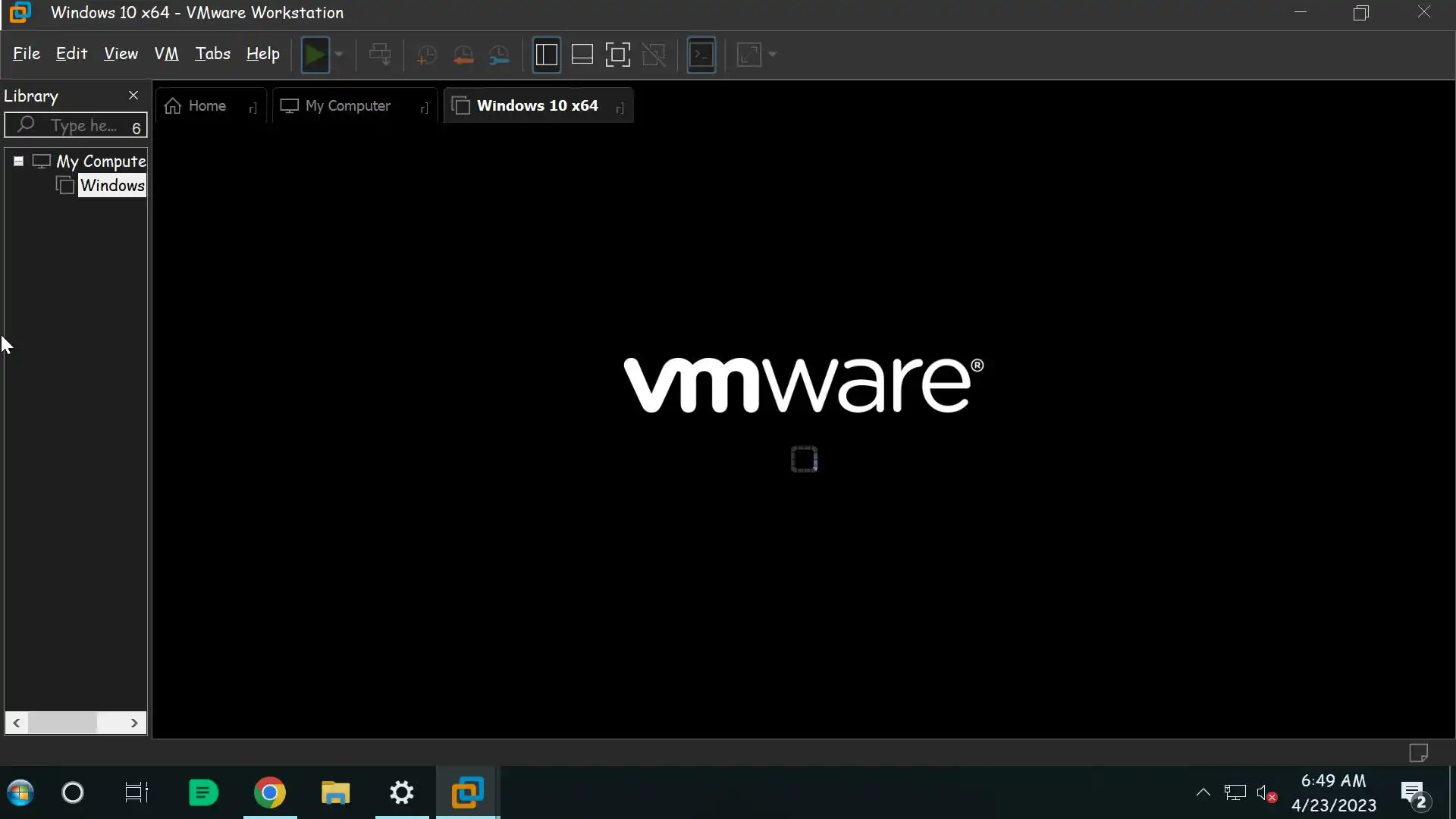The height and width of the screenshot is (819, 1456).
Task: Open stretch guest dropdown arrow
Action: point(773,55)
